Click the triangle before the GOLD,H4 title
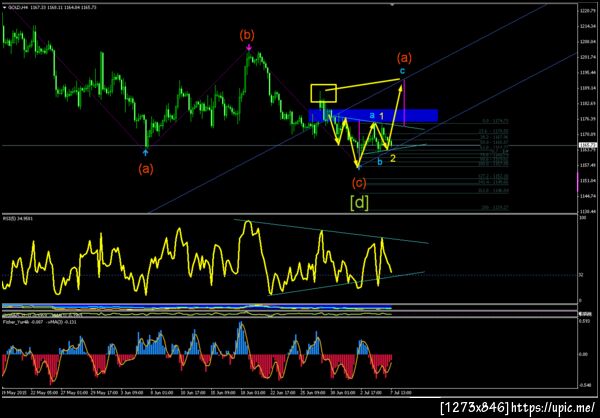The image size is (600, 418). [4, 6]
